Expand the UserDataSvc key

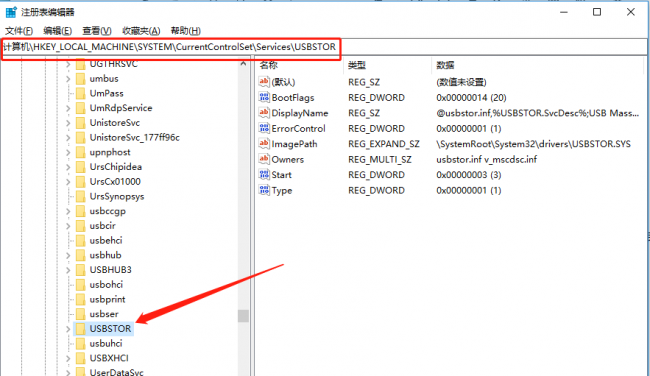(x=68, y=372)
